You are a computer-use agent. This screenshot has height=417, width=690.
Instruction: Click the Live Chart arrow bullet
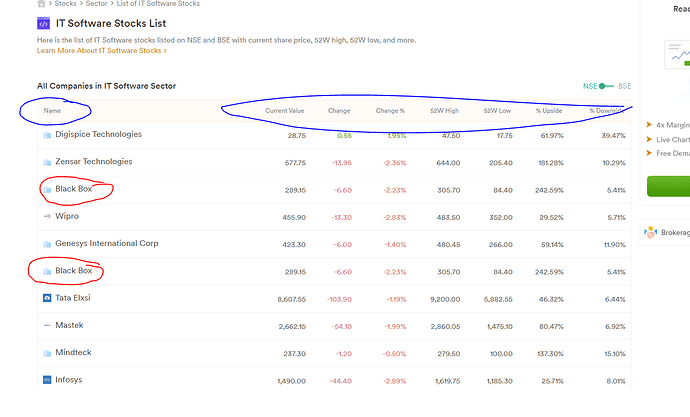coord(649,139)
